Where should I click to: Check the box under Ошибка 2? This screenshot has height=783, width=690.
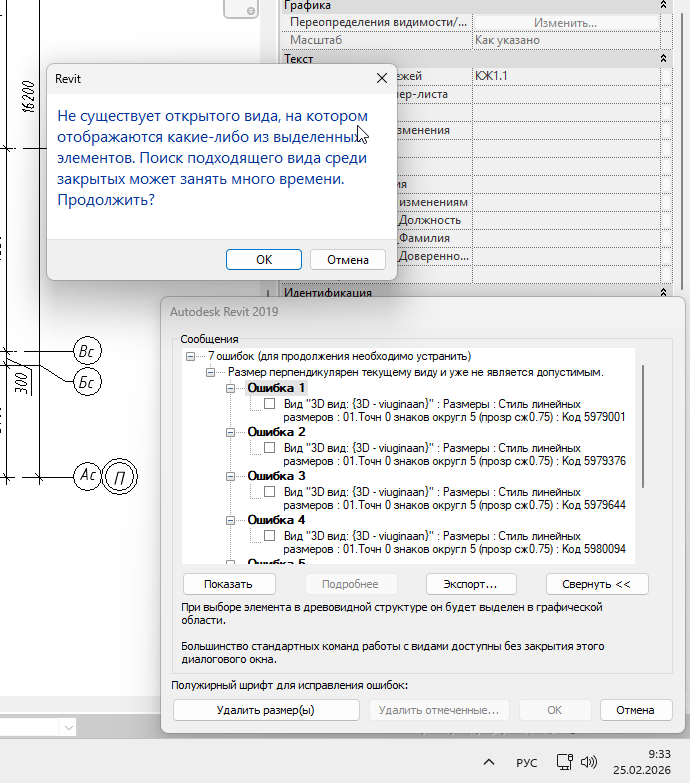(270, 447)
